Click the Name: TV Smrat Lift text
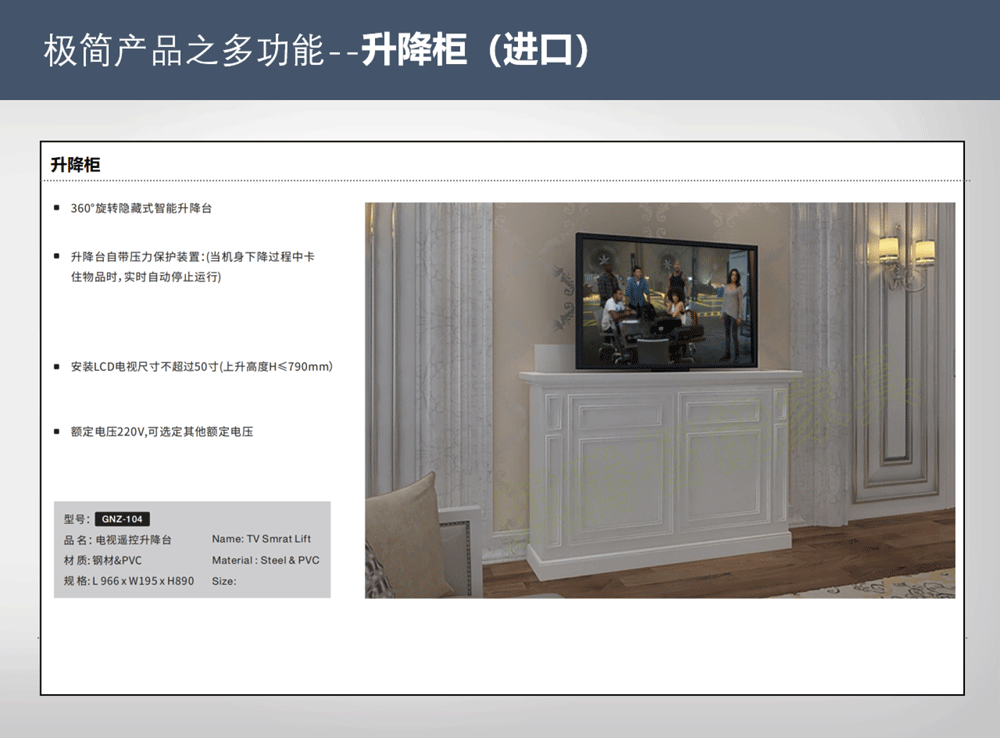 click(261, 540)
